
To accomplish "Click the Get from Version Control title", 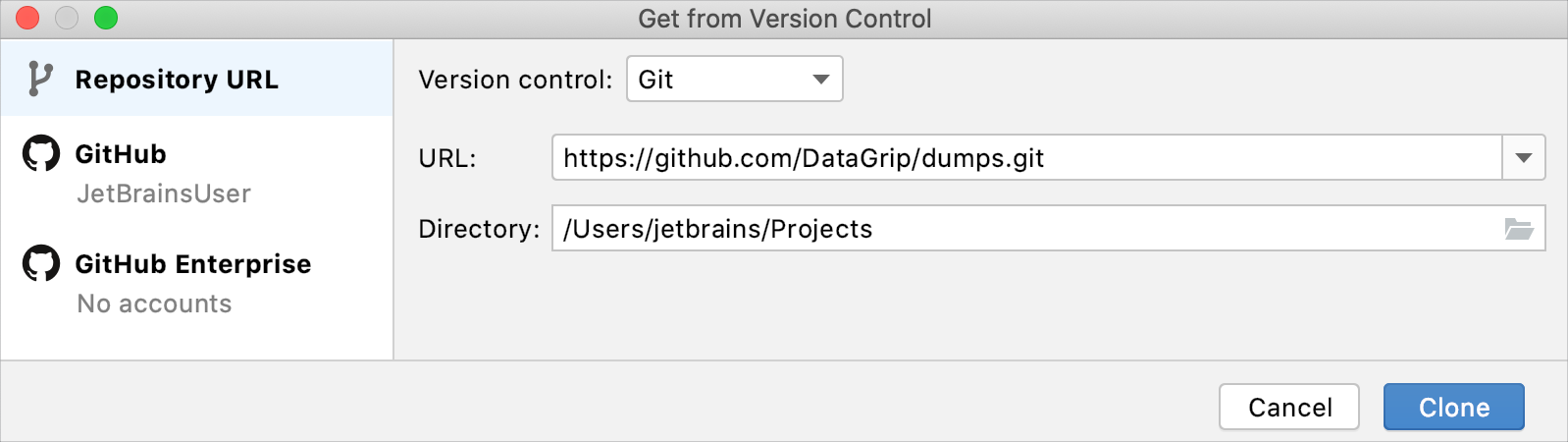I will (x=784, y=19).
